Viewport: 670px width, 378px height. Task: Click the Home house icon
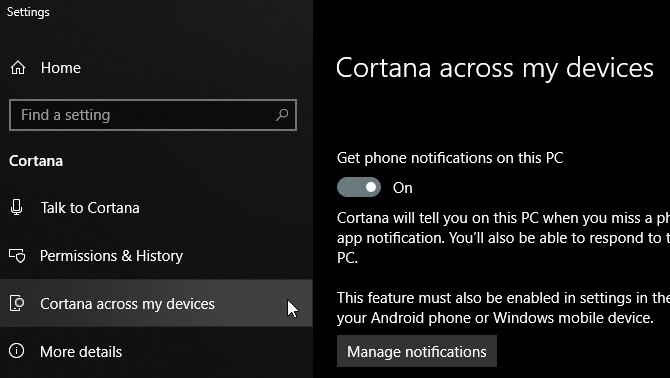(x=18, y=67)
